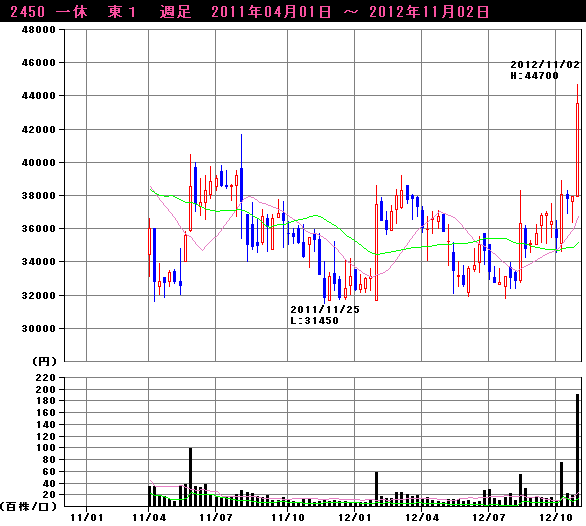Click the blue candlestick with wick reaching 41700

241,185
